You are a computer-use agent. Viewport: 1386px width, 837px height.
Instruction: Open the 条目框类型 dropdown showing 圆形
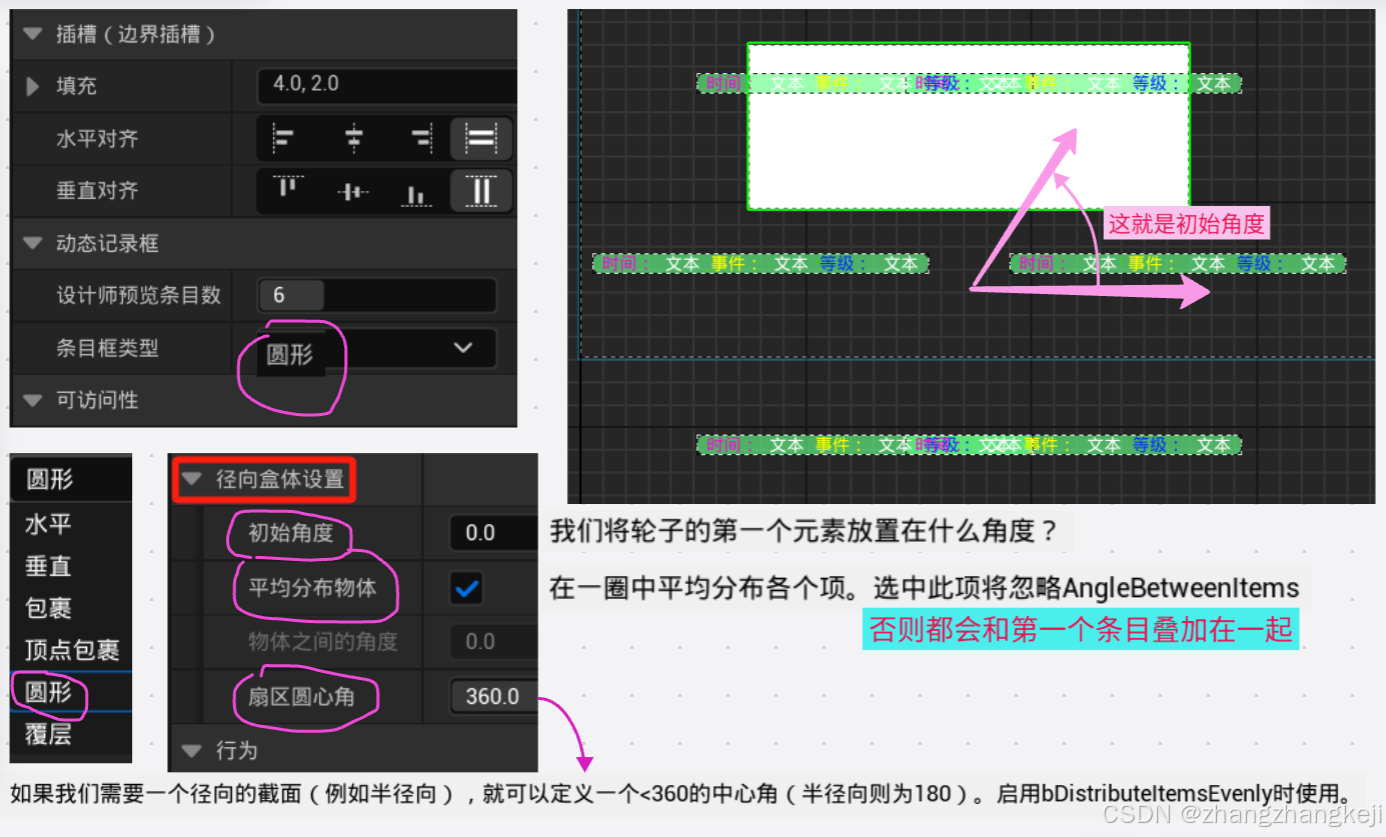tap(398, 348)
